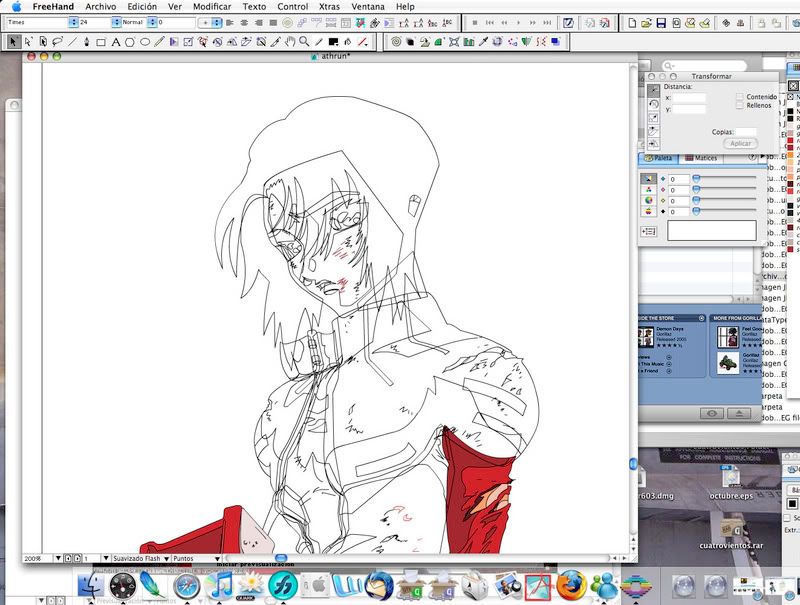800x605 pixels.
Task: Select the Move icon in Transformar panel
Action: click(x=653, y=90)
